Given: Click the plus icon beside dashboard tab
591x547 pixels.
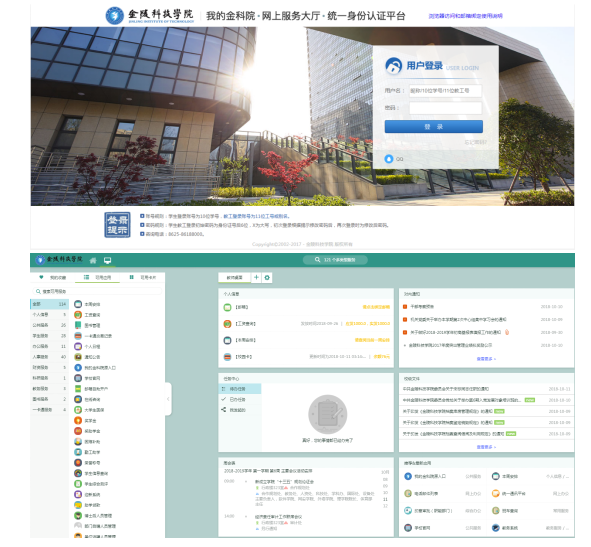Looking at the screenshot, I should click(256, 277).
